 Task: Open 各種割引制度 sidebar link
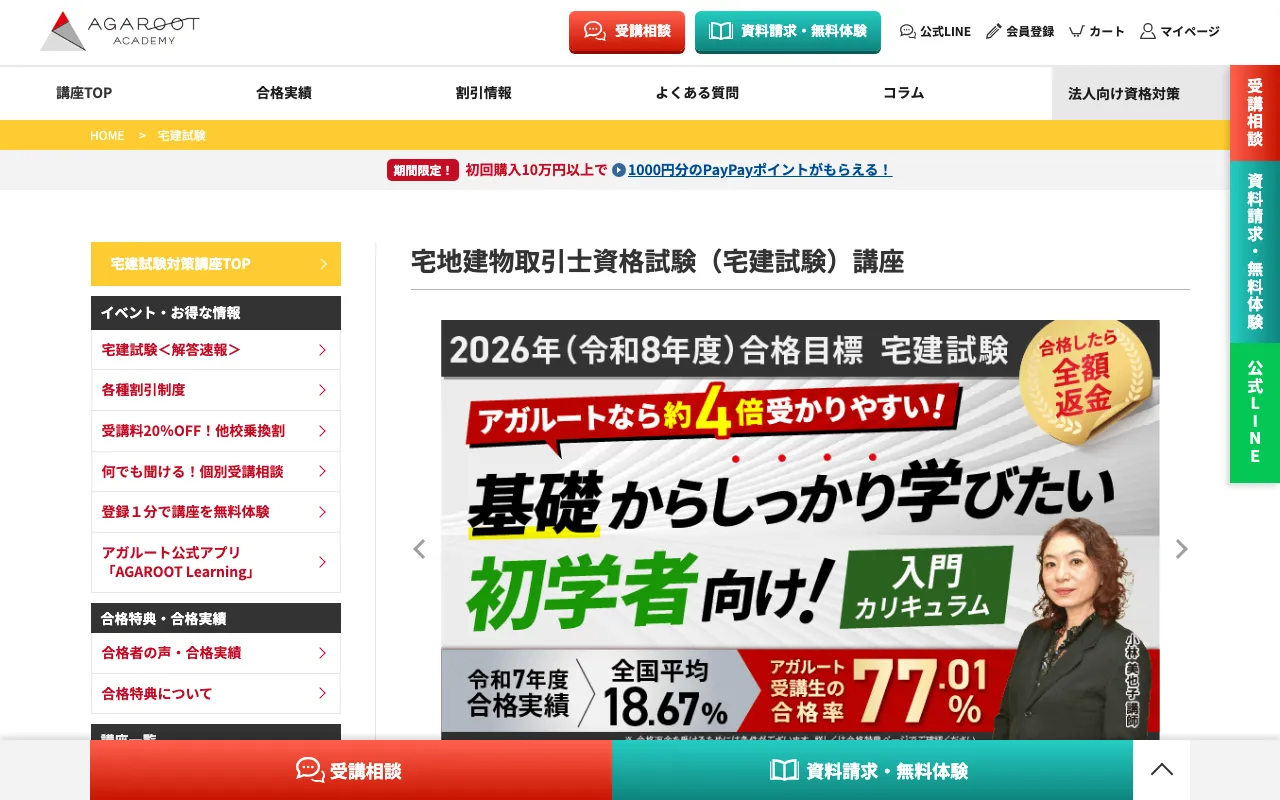click(216, 390)
